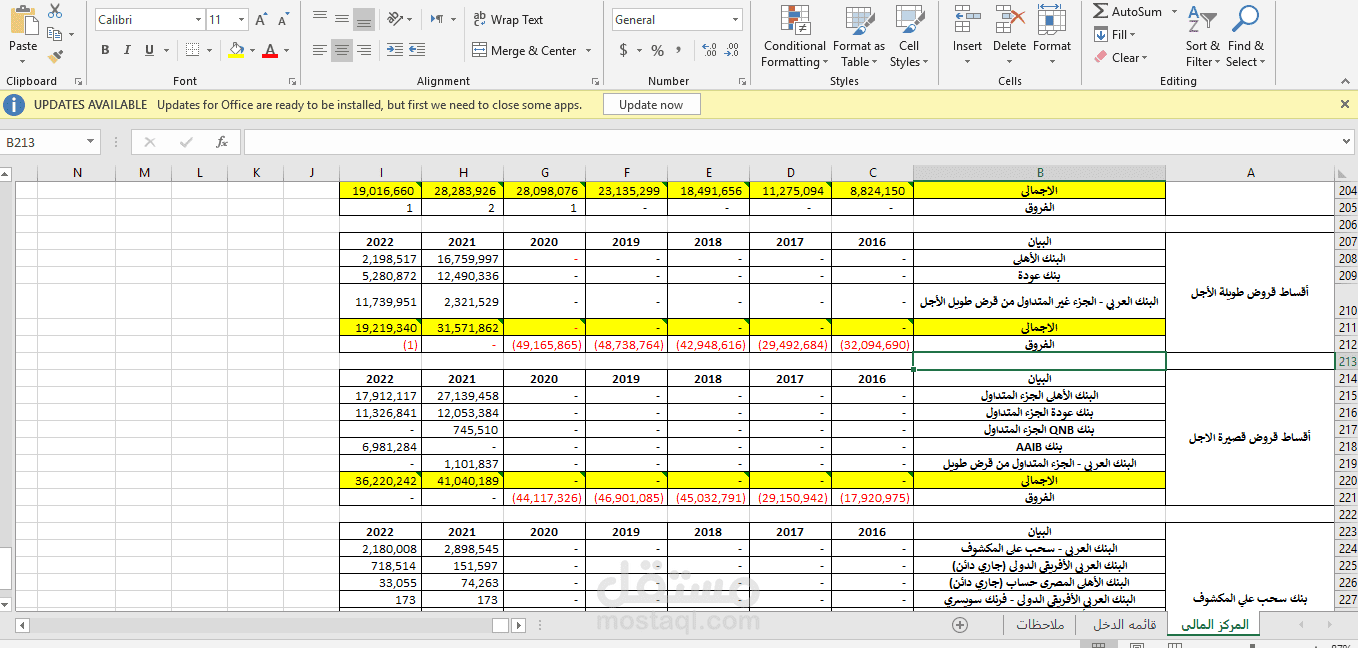
Task: Apply red Font Color
Action: point(269,50)
